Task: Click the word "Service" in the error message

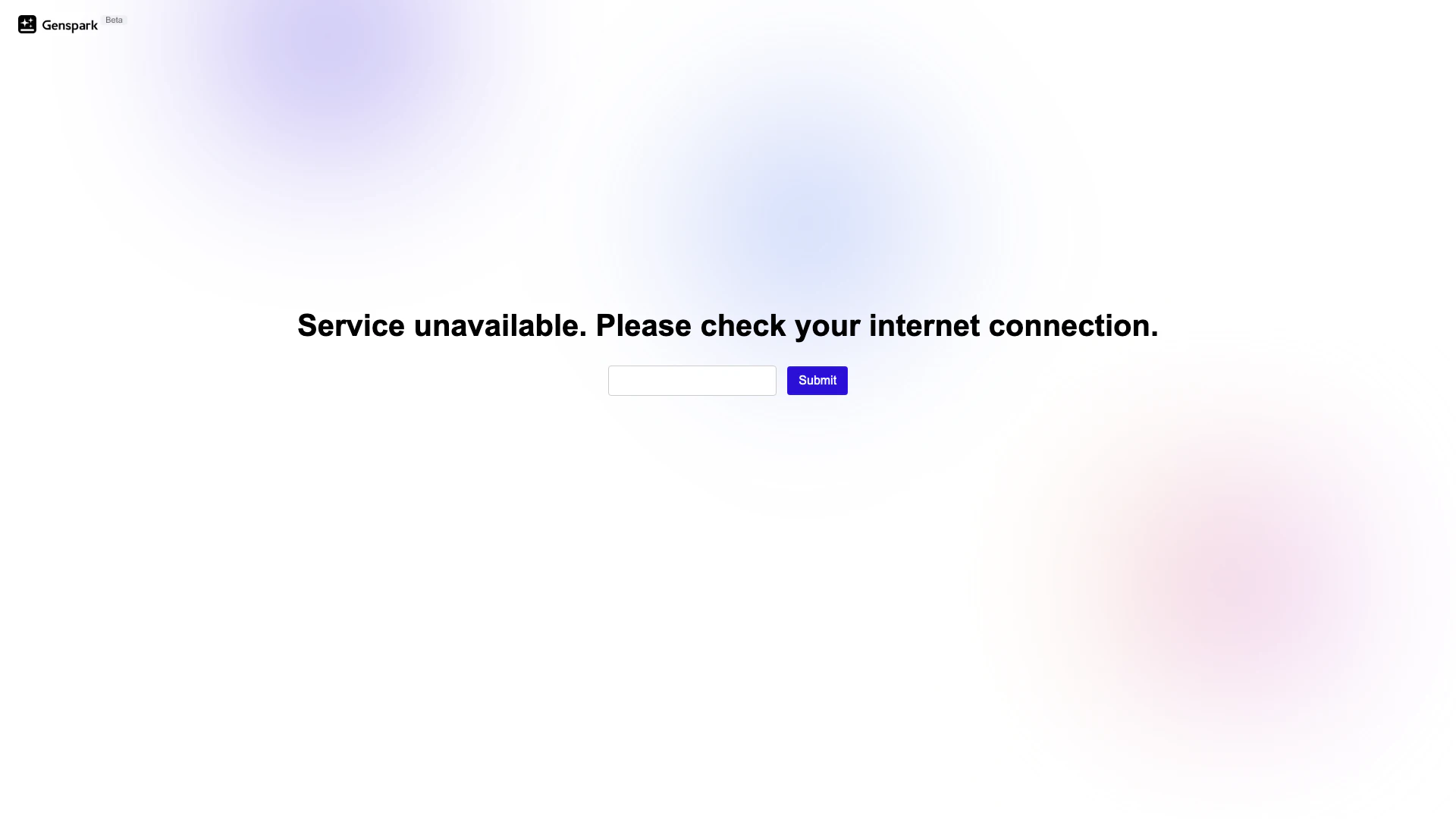Action: (x=351, y=325)
